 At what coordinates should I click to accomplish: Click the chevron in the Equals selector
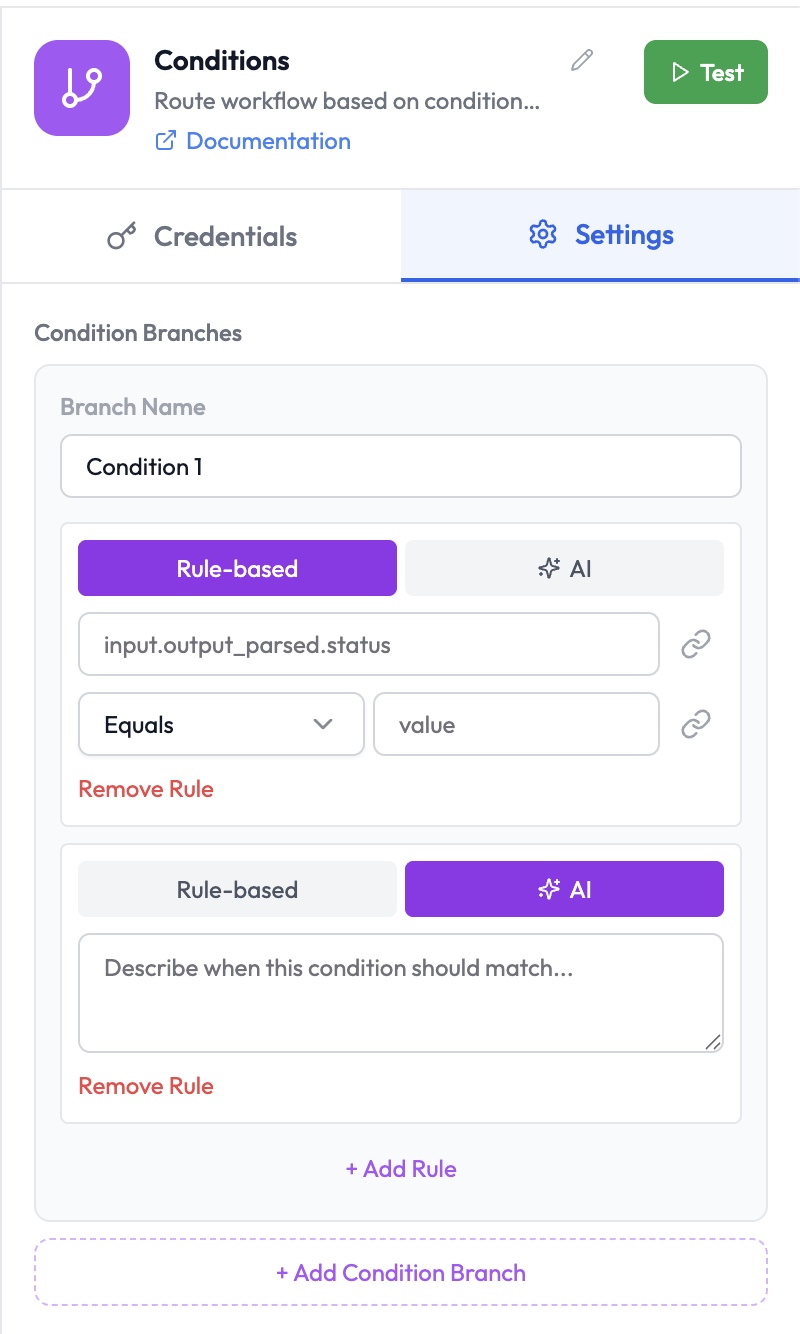[323, 724]
